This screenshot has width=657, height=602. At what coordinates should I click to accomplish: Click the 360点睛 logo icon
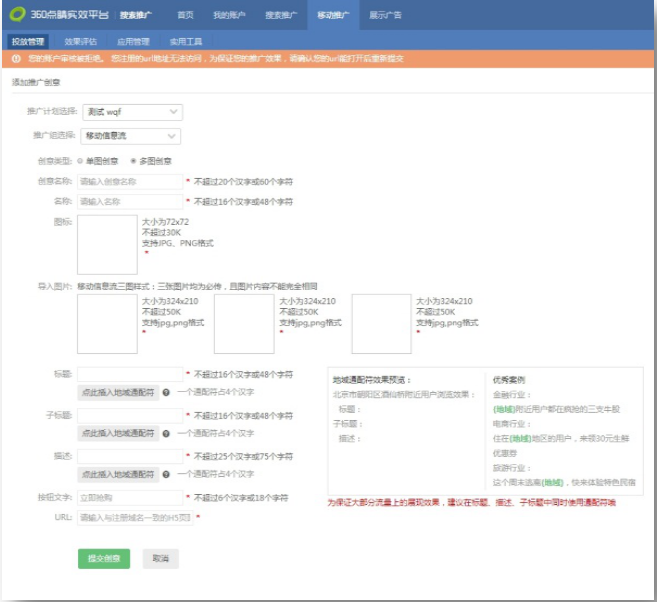16,15
